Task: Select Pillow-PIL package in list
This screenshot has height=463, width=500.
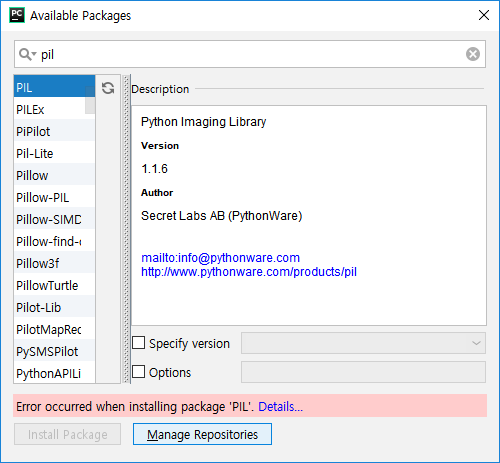Action: pos(54,196)
